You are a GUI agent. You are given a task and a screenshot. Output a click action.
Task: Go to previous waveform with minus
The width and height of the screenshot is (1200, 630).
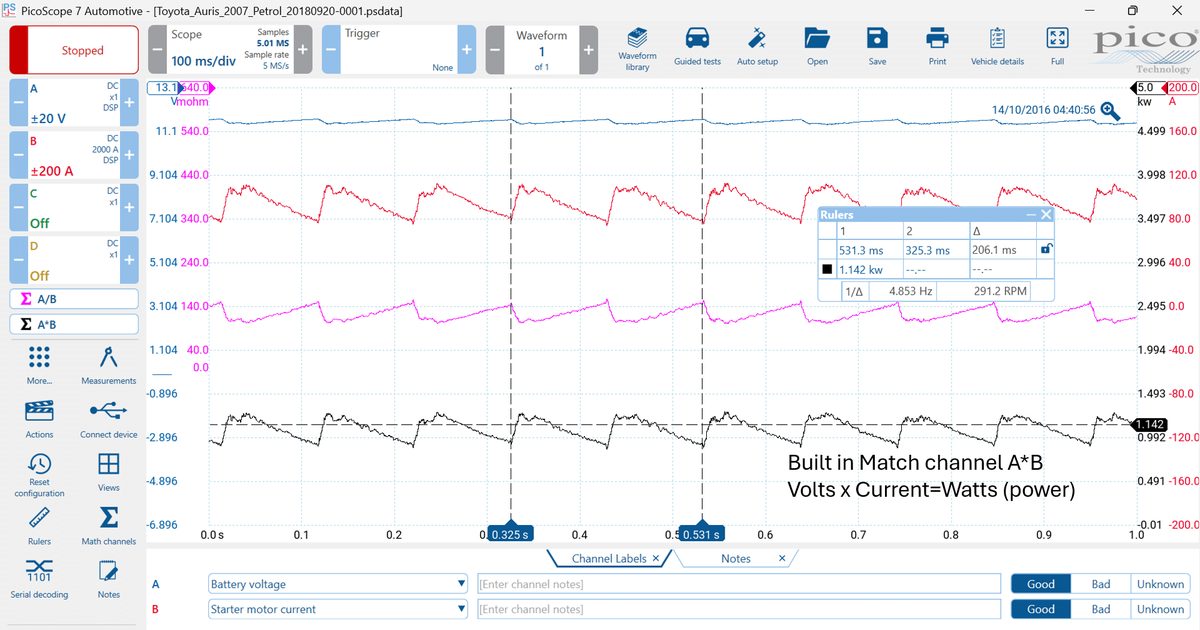495,49
